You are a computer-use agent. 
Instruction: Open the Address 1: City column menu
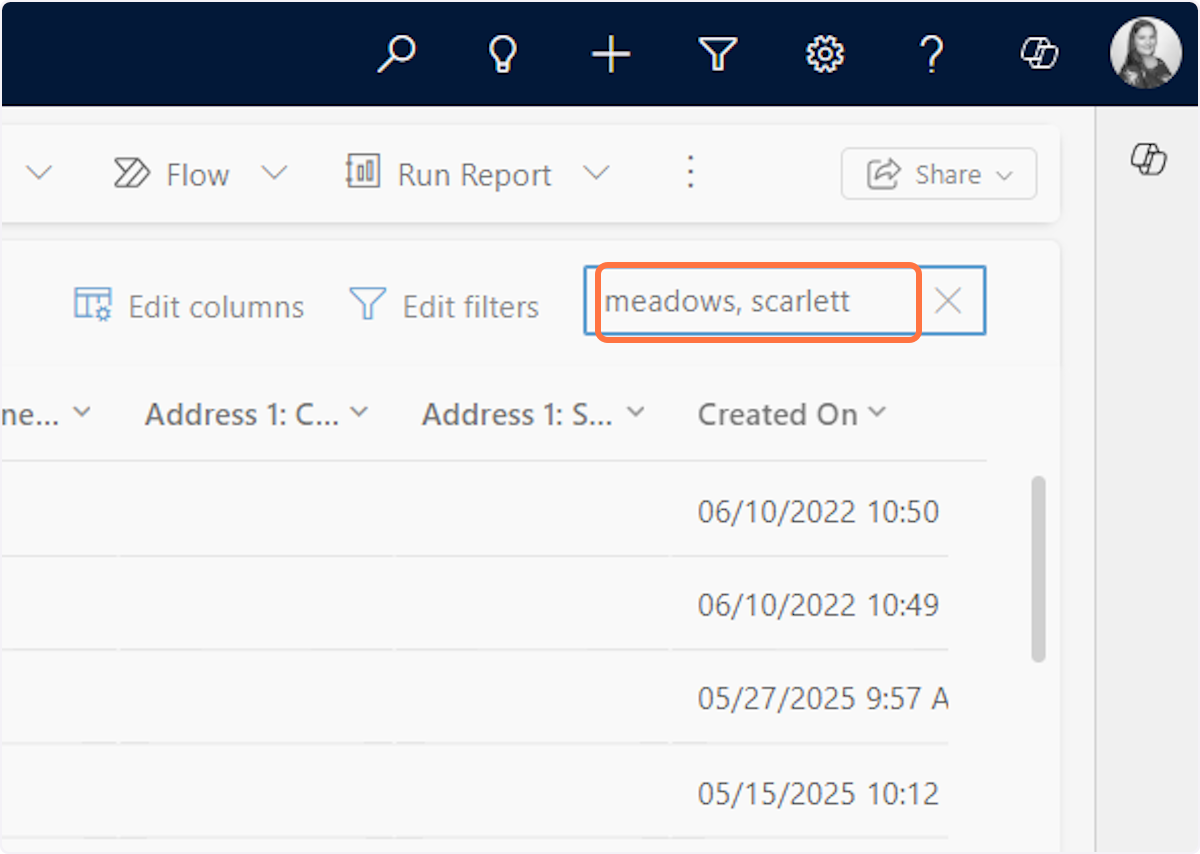click(360, 411)
